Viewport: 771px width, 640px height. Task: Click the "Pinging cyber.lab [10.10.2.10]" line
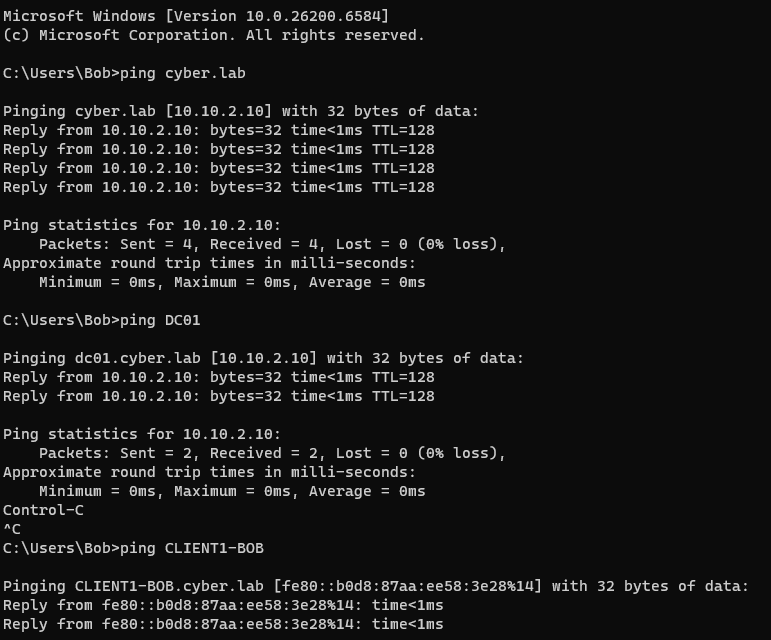[241, 111]
